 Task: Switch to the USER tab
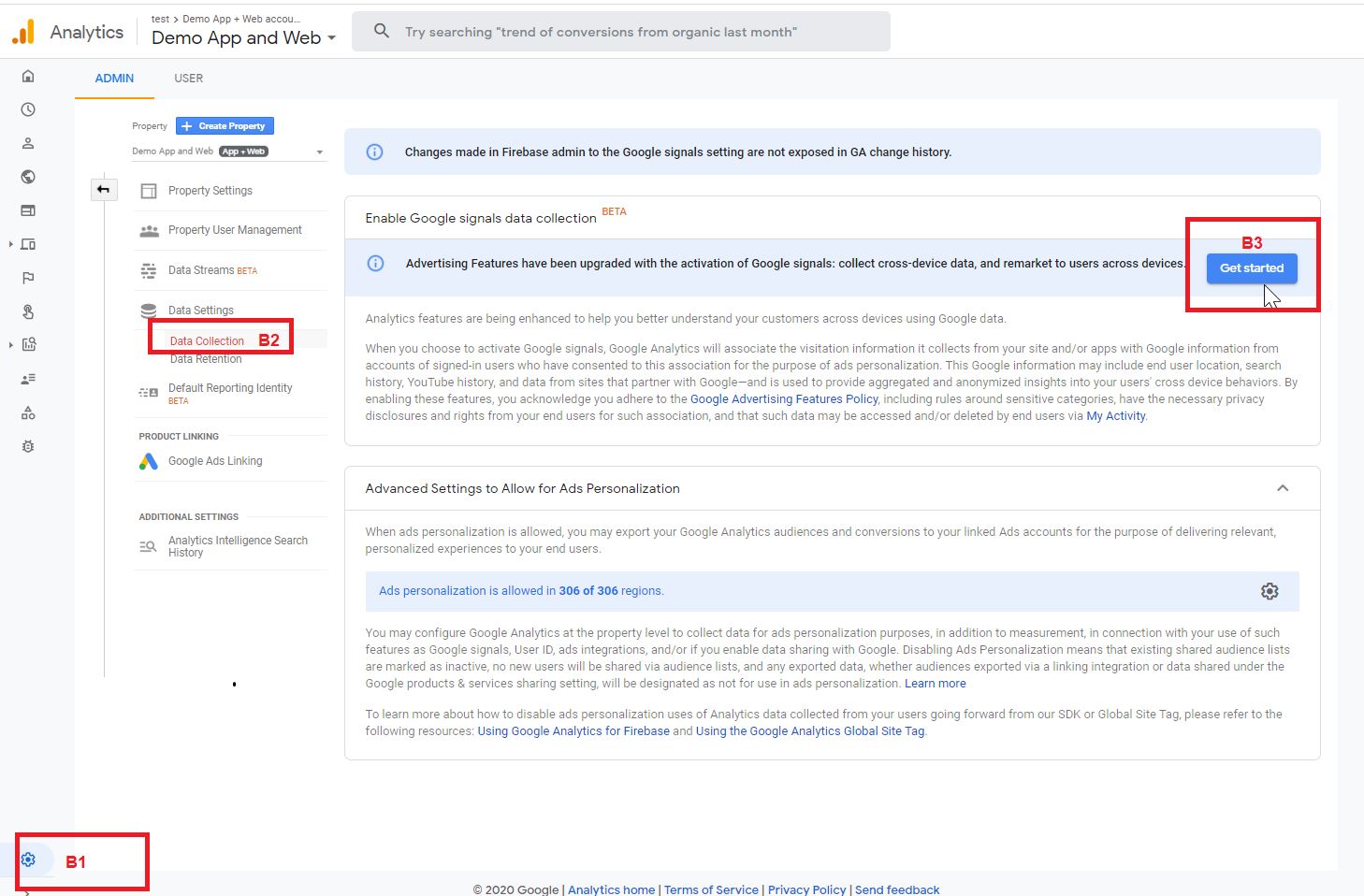[188, 79]
